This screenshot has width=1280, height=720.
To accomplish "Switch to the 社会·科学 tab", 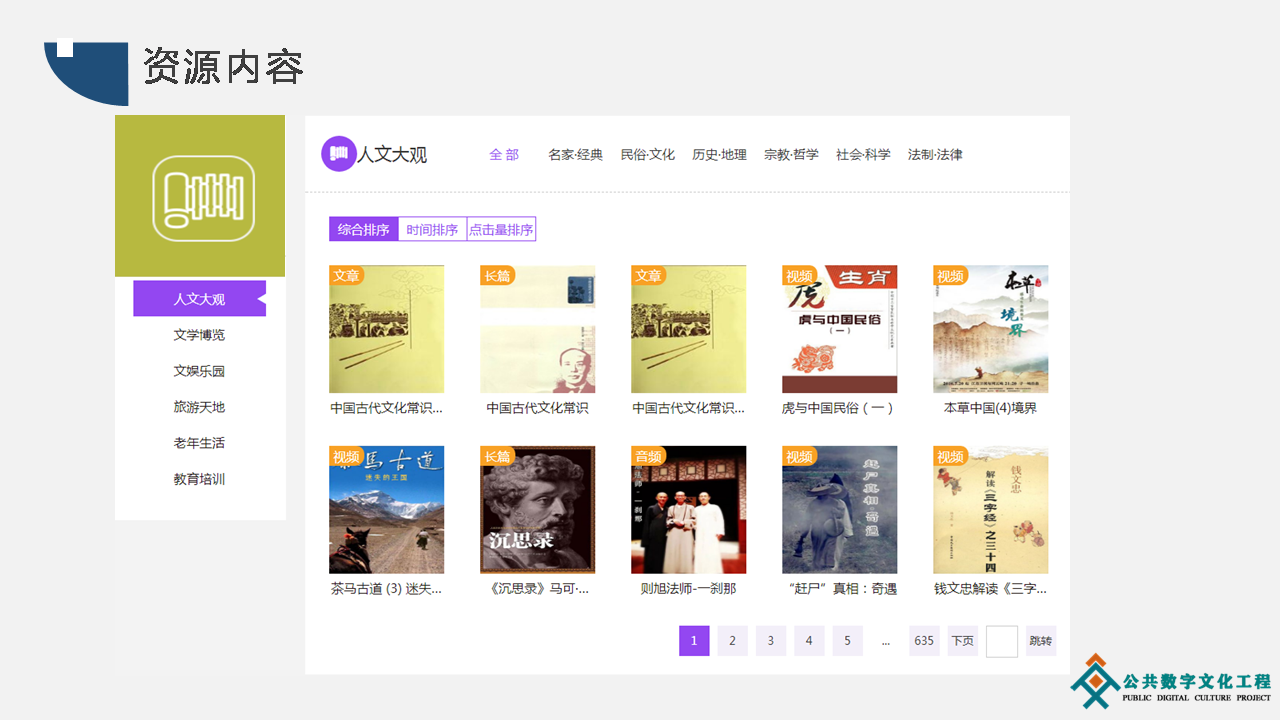I will [863, 155].
